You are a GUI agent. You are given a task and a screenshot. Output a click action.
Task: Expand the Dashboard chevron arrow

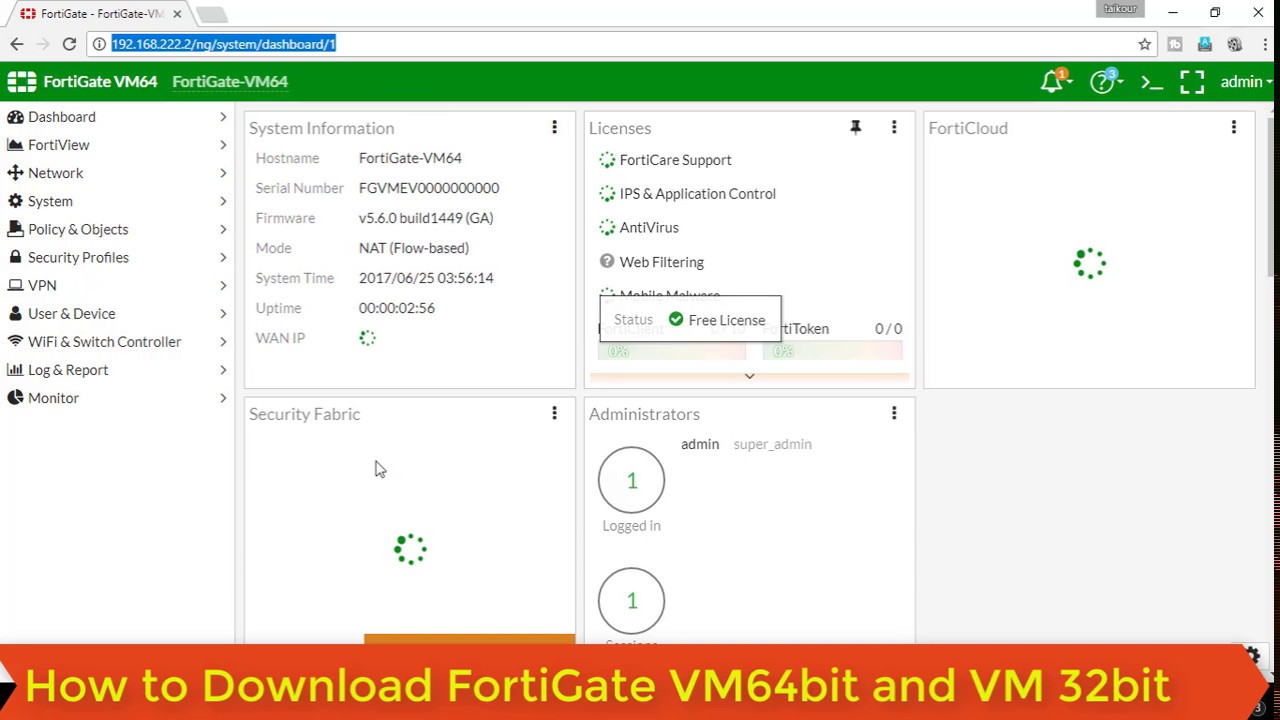tap(223, 117)
